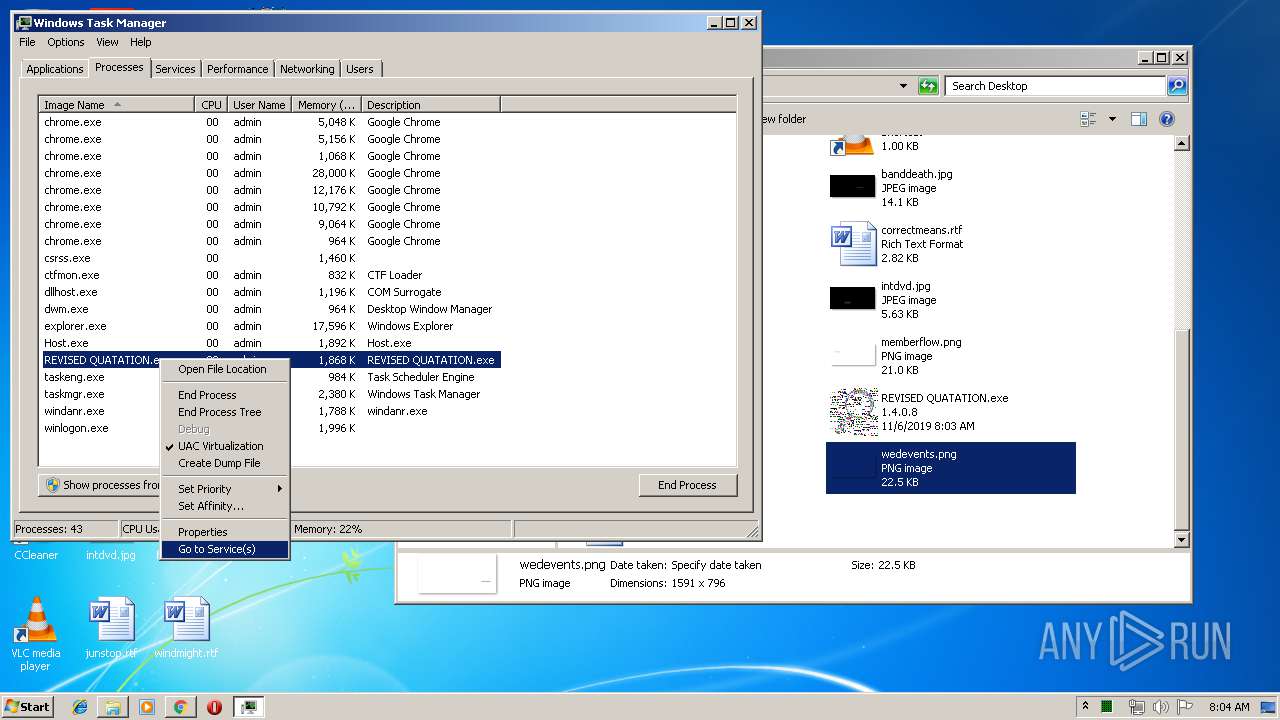Toggle the preview pane icon in Explorer
The width and height of the screenshot is (1280, 720).
1138,119
